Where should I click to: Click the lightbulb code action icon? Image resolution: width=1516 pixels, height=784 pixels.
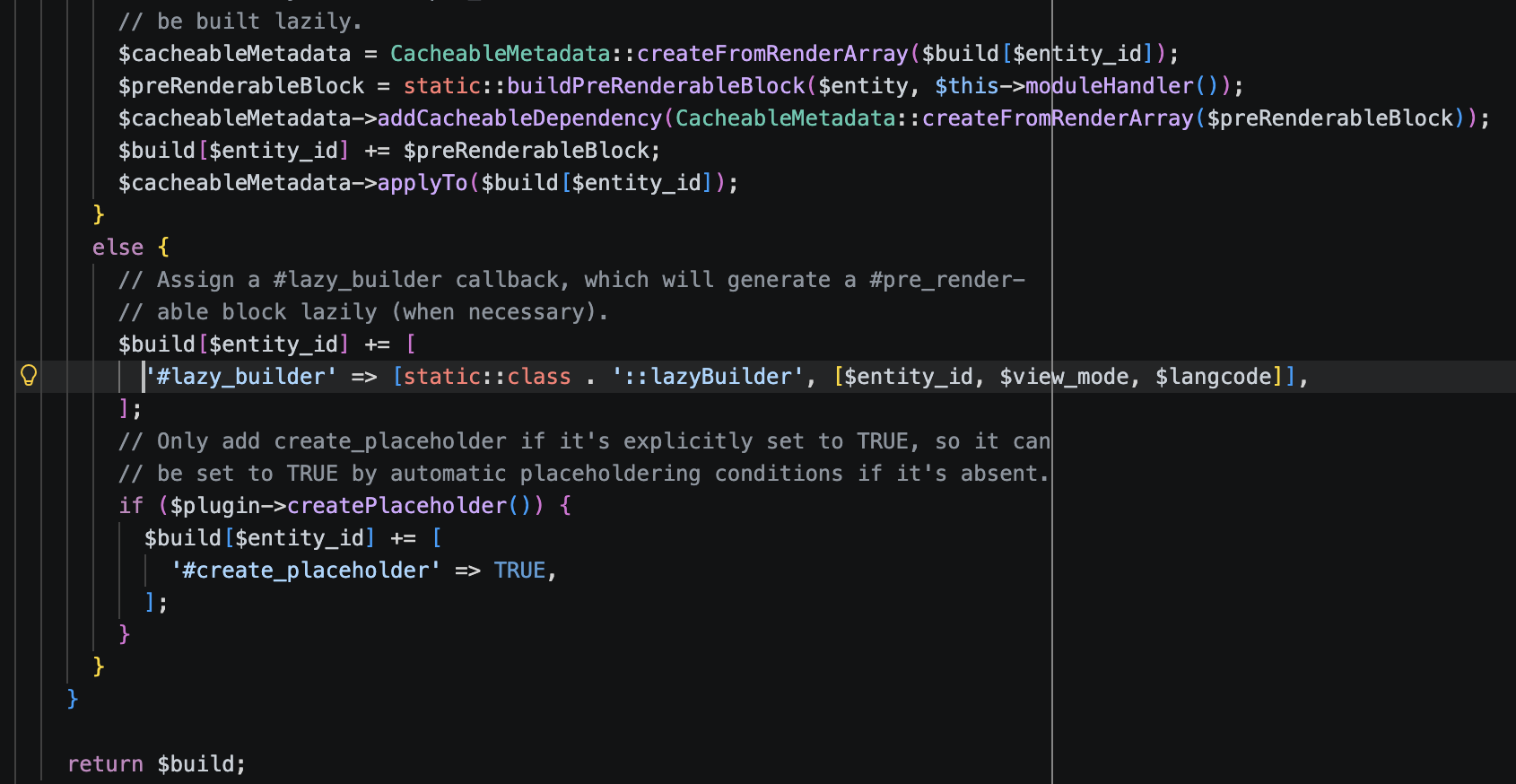coord(29,376)
